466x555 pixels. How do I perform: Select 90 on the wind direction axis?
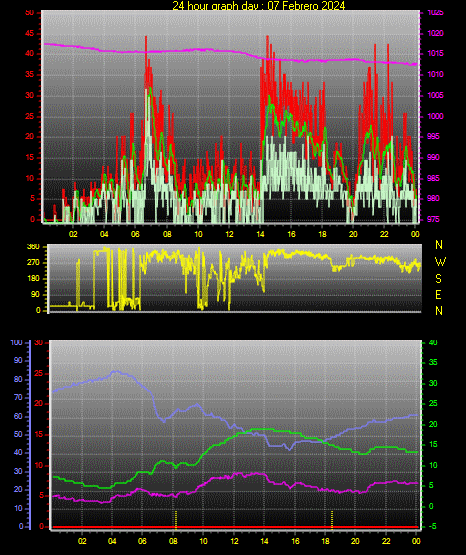click(x=35, y=294)
